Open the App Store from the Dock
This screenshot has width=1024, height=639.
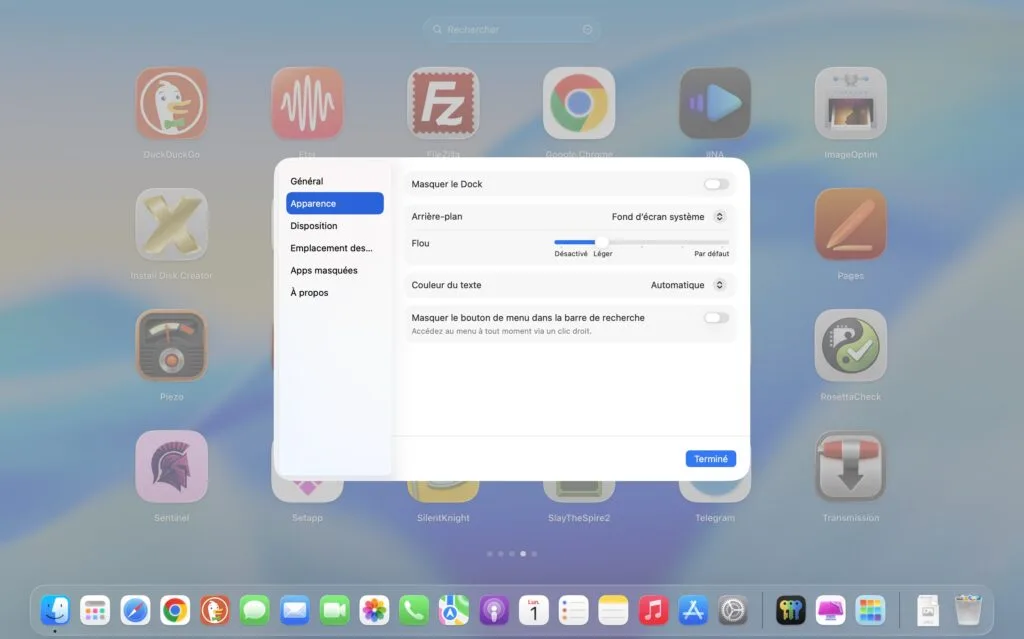pyautogui.click(x=693, y=610)
